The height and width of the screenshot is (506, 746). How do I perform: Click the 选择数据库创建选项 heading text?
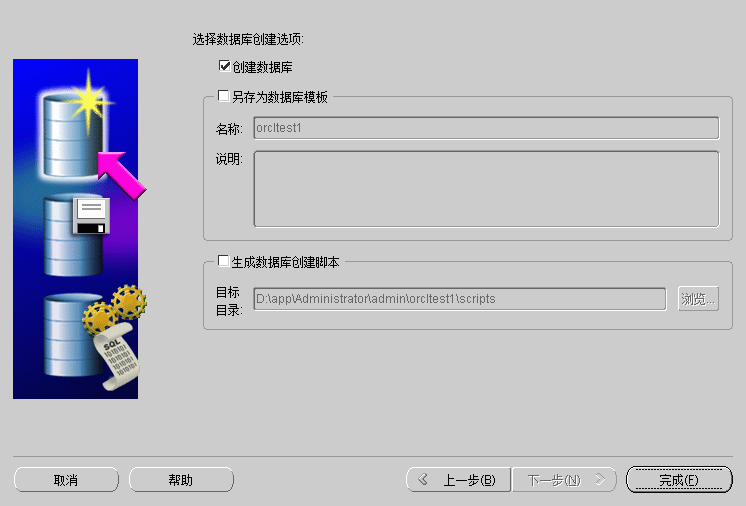click(x=248, y=39)
